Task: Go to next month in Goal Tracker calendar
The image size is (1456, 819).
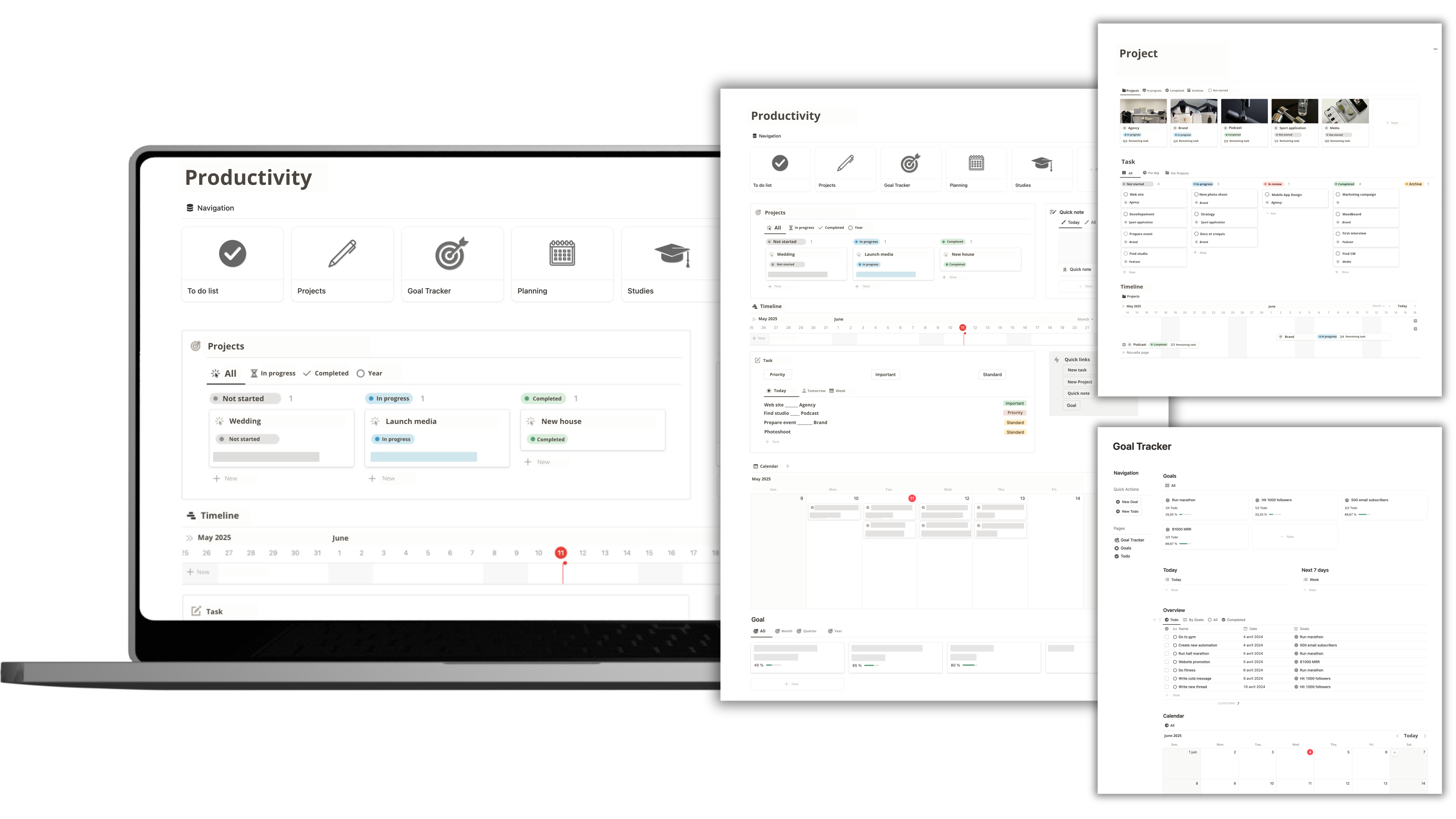Action: point(1425,736)
